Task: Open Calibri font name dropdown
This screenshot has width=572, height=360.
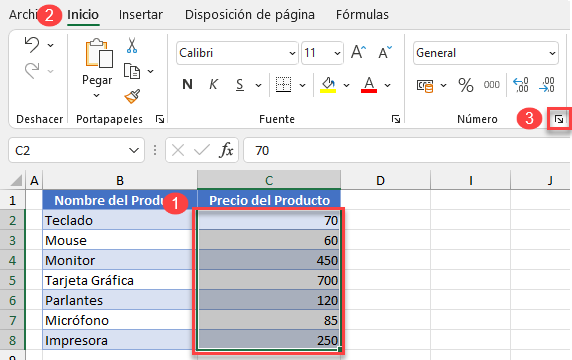Action: click(x=292, y=53)
